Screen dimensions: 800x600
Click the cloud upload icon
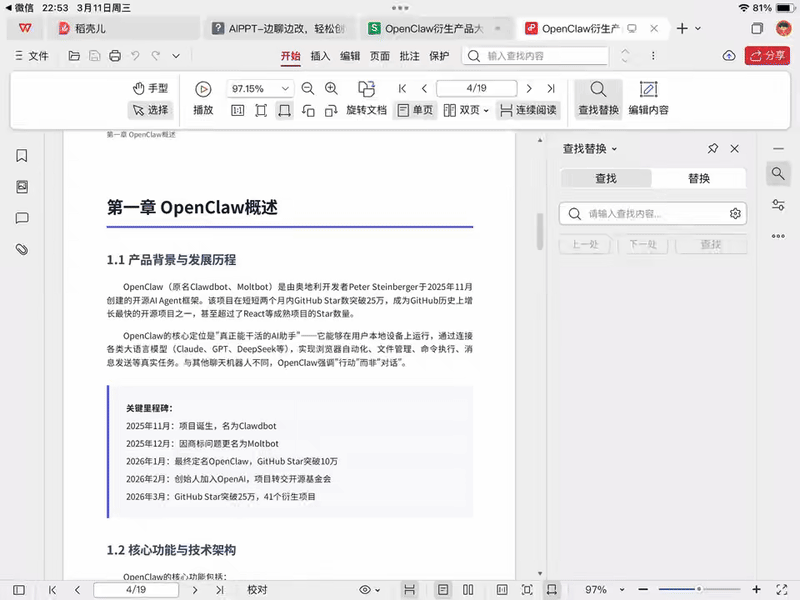[x=729, y=56]
